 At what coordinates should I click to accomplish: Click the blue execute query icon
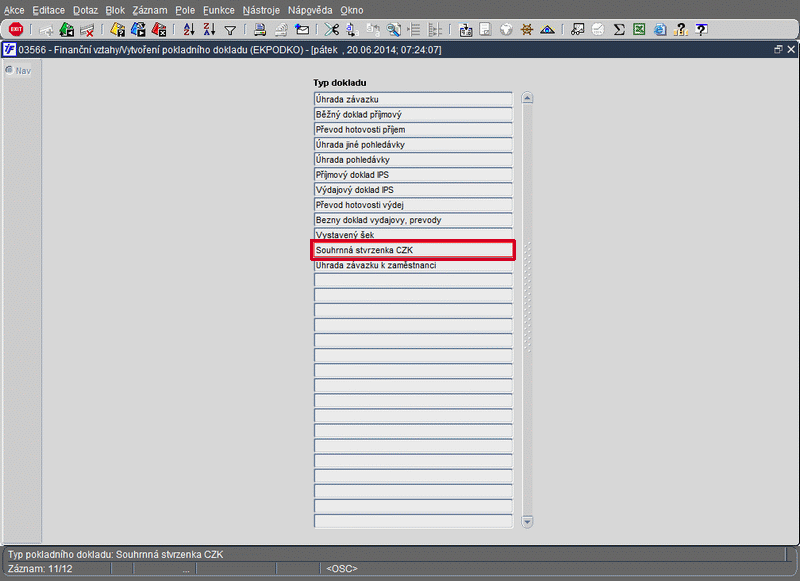click(x=138, y=30)
